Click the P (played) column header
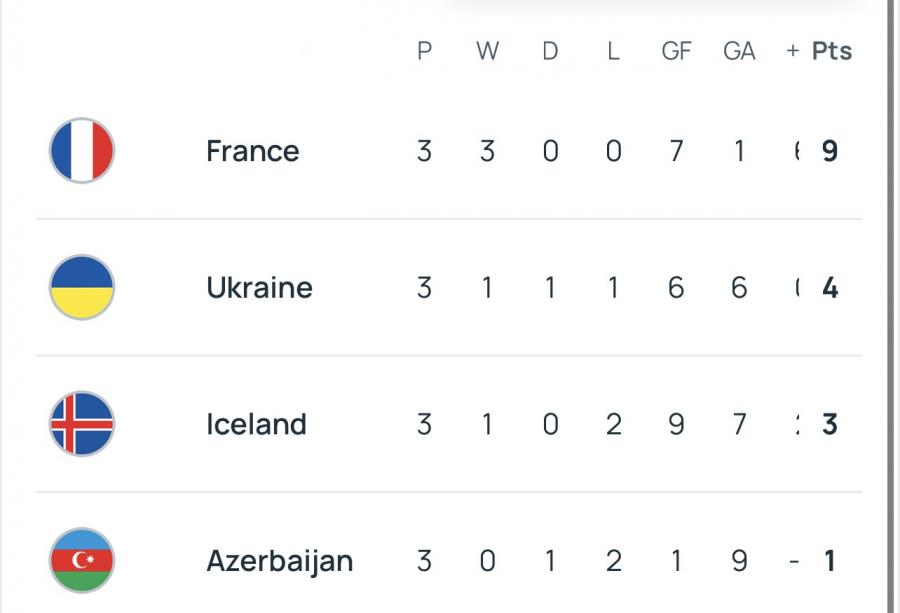The image size is (900, 613). coord(425,51)
